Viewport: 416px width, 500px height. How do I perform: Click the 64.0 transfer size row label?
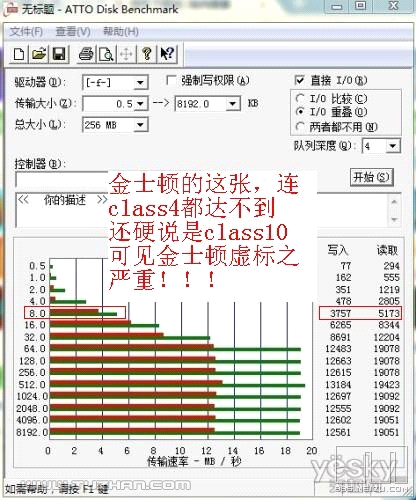pos(35,349)
